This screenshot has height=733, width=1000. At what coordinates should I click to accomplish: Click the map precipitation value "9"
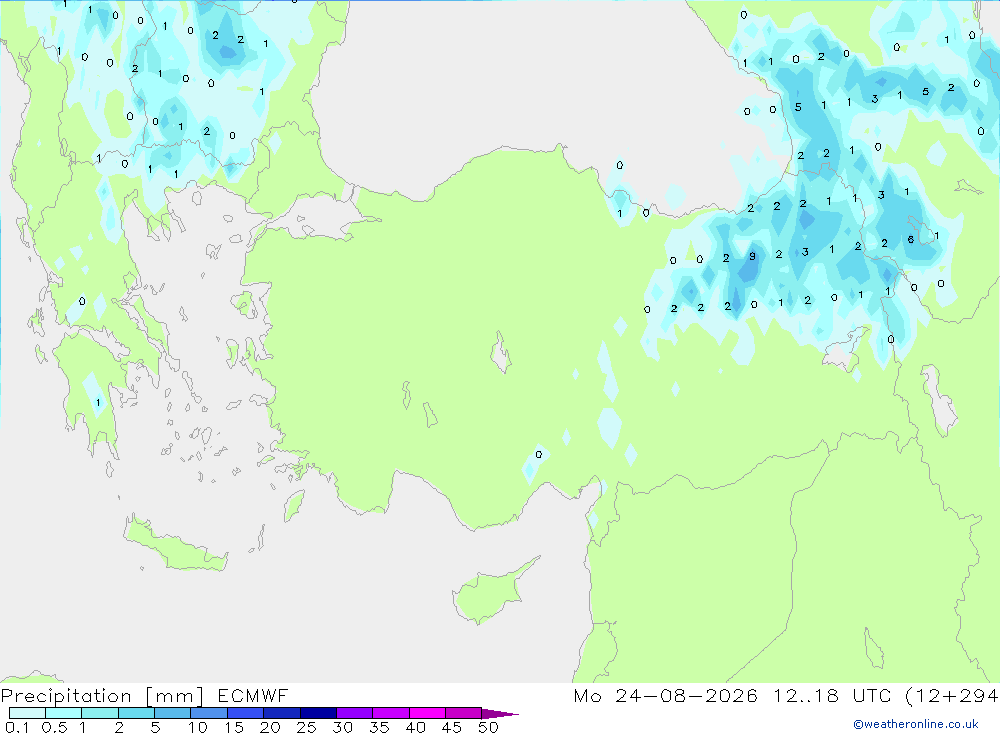point(753,256)
